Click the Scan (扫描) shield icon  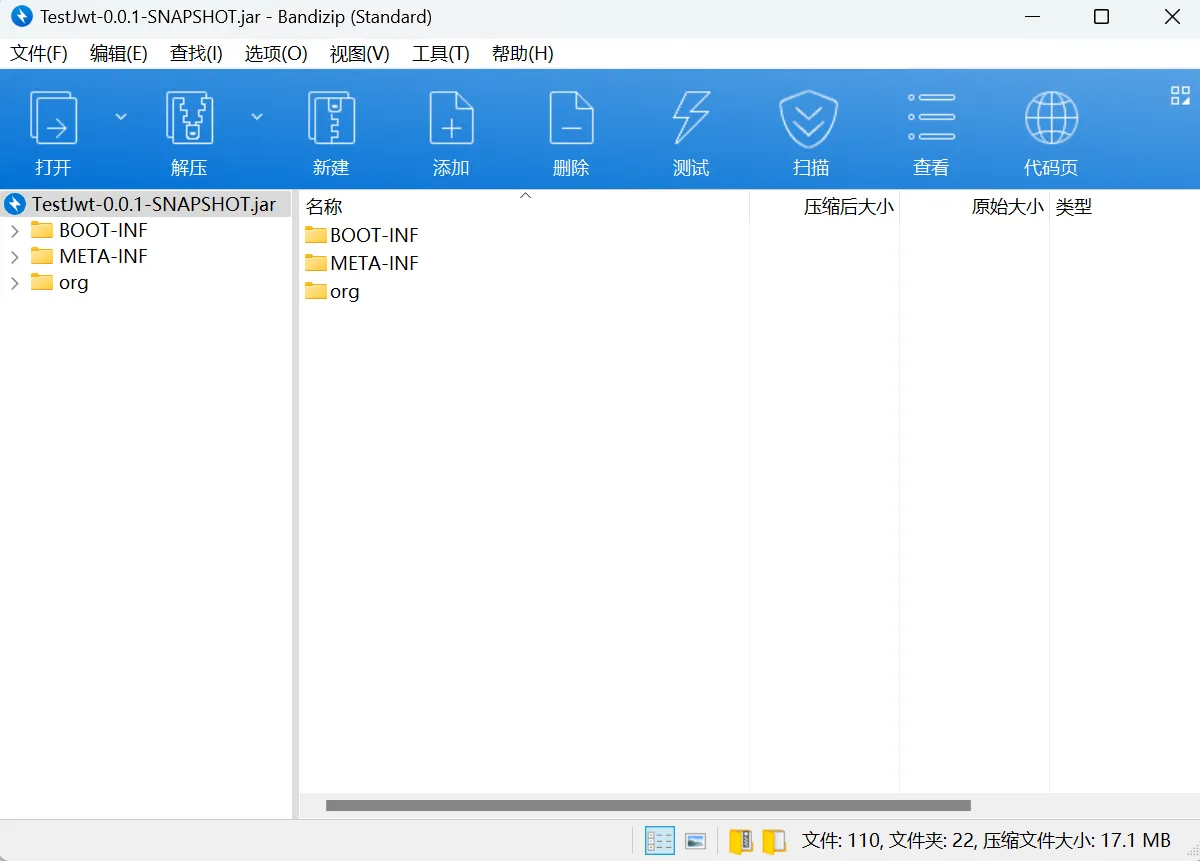point(809,118)
